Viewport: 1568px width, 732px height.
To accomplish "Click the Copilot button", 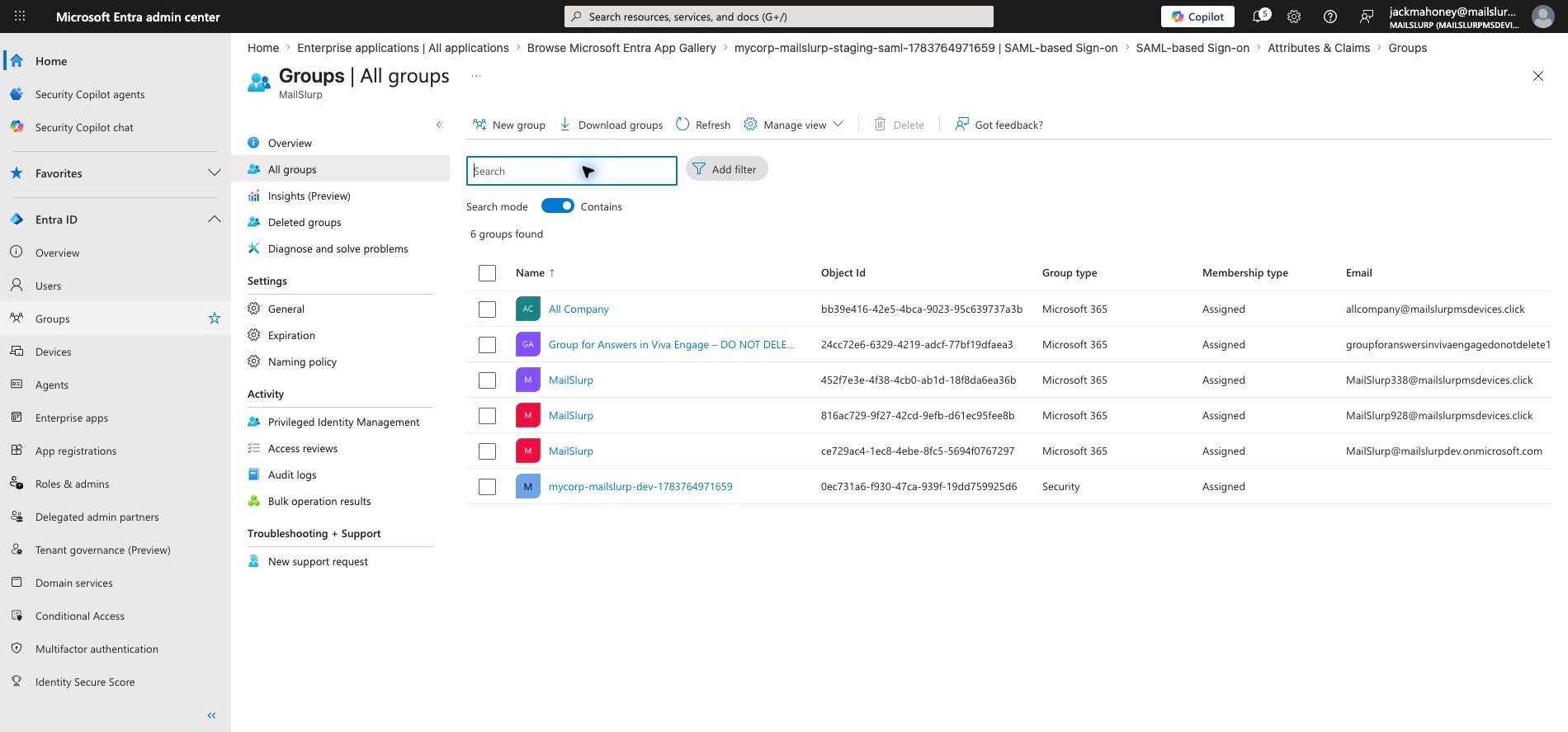I will tap(1197, 17).
